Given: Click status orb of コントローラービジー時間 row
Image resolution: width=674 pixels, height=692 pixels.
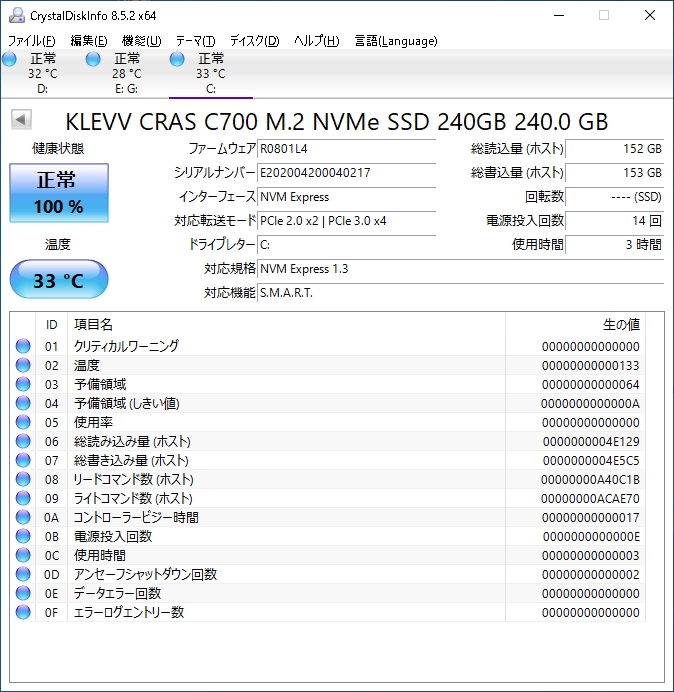Looking at the screenshot, I should click(x=23, y=517).
